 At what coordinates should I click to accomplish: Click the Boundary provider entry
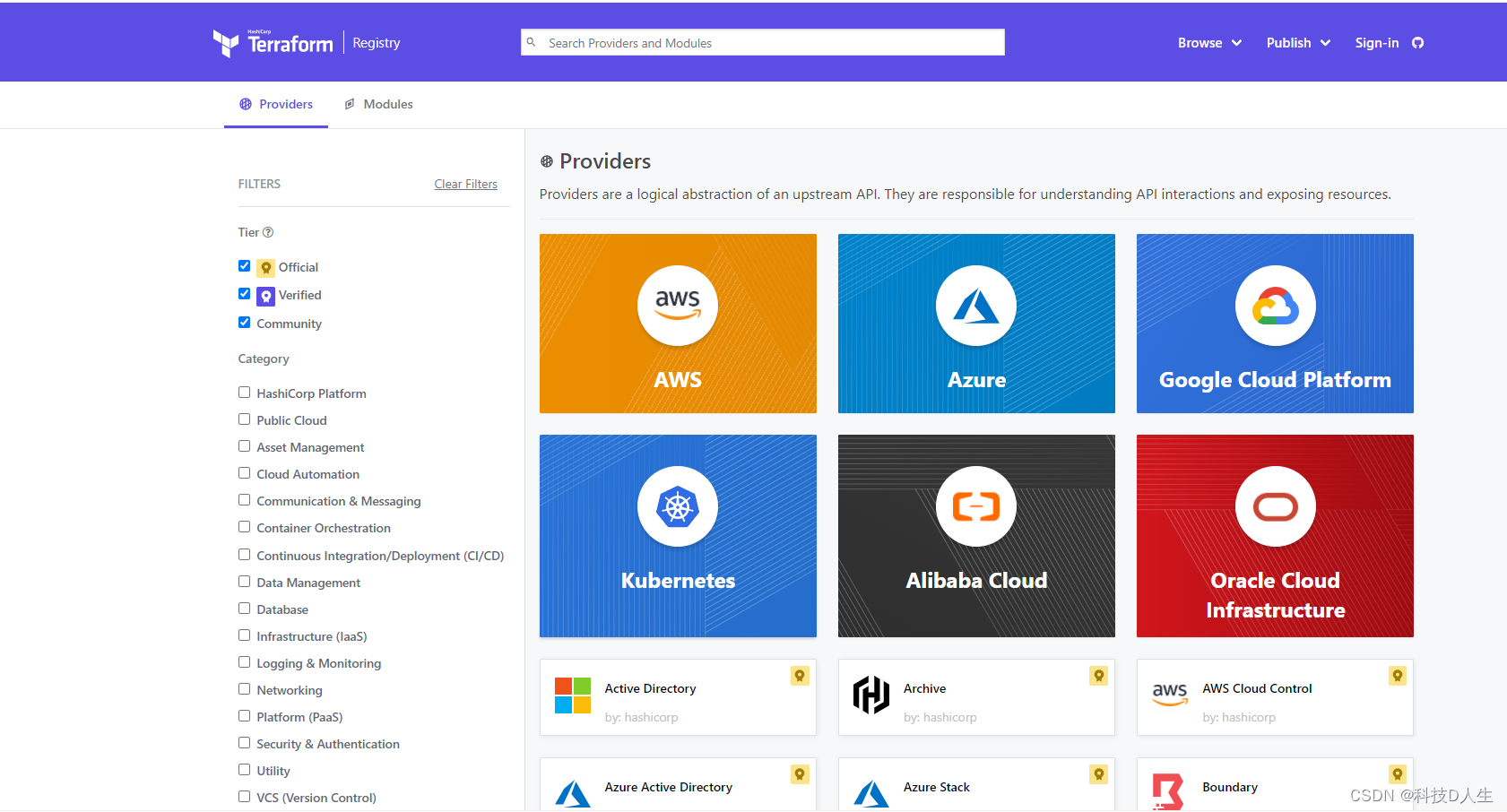pyautogui.click(x=1229, y=787)
